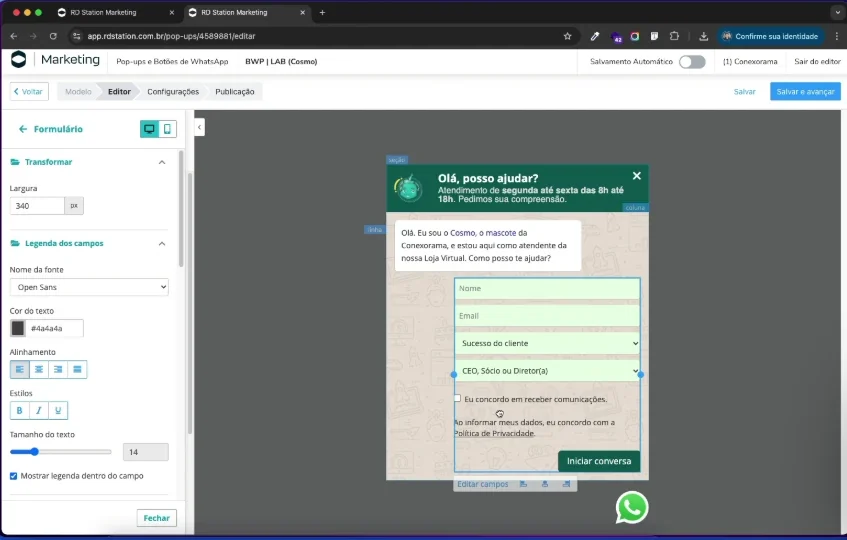847x540 pixels.
Task: Open the Cor do texto color swatch
Action: click(18, 328)
